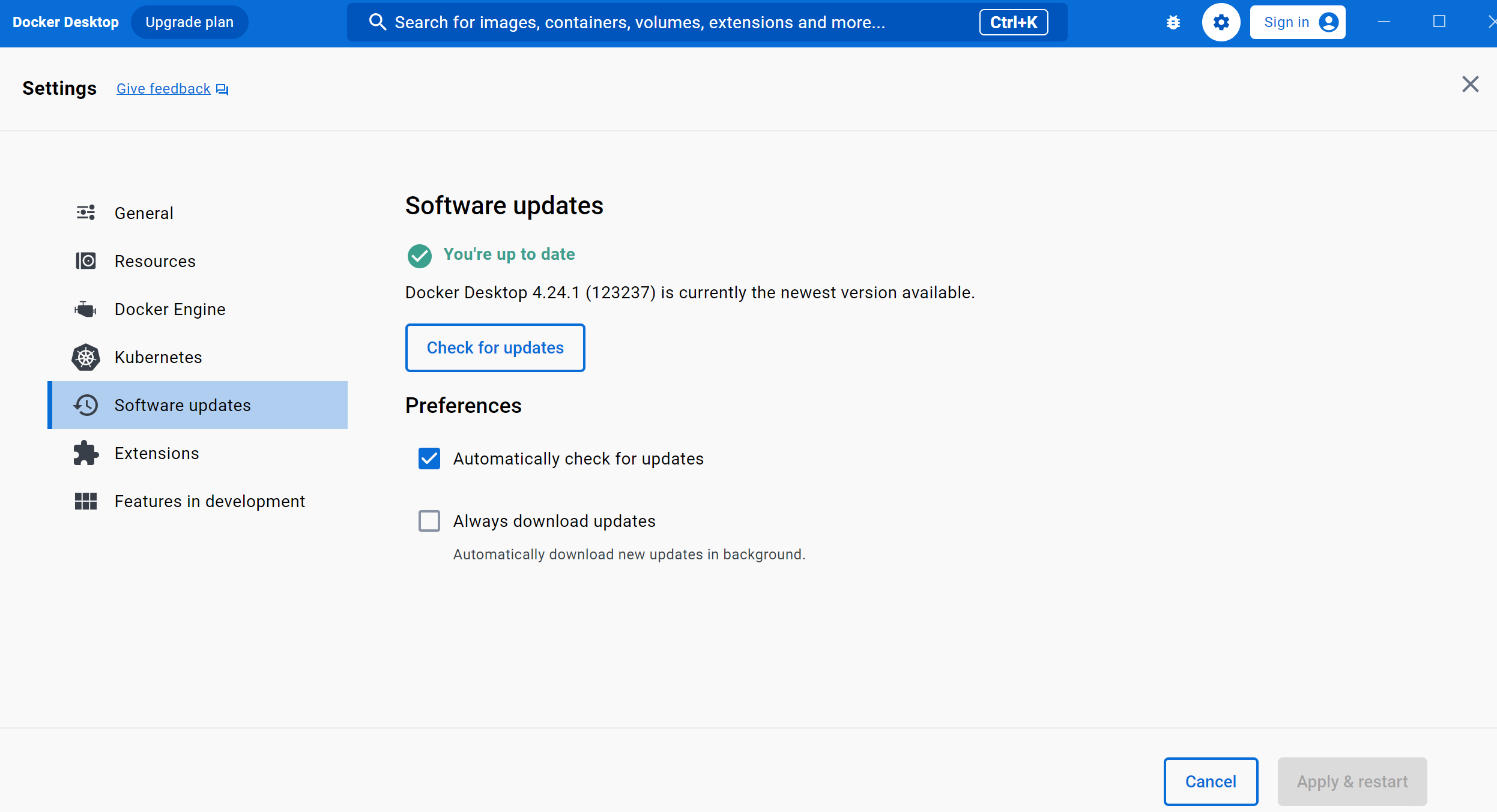Click the Resources disk icon
This screenshot has height=812, width=1497.
(85, 261)
